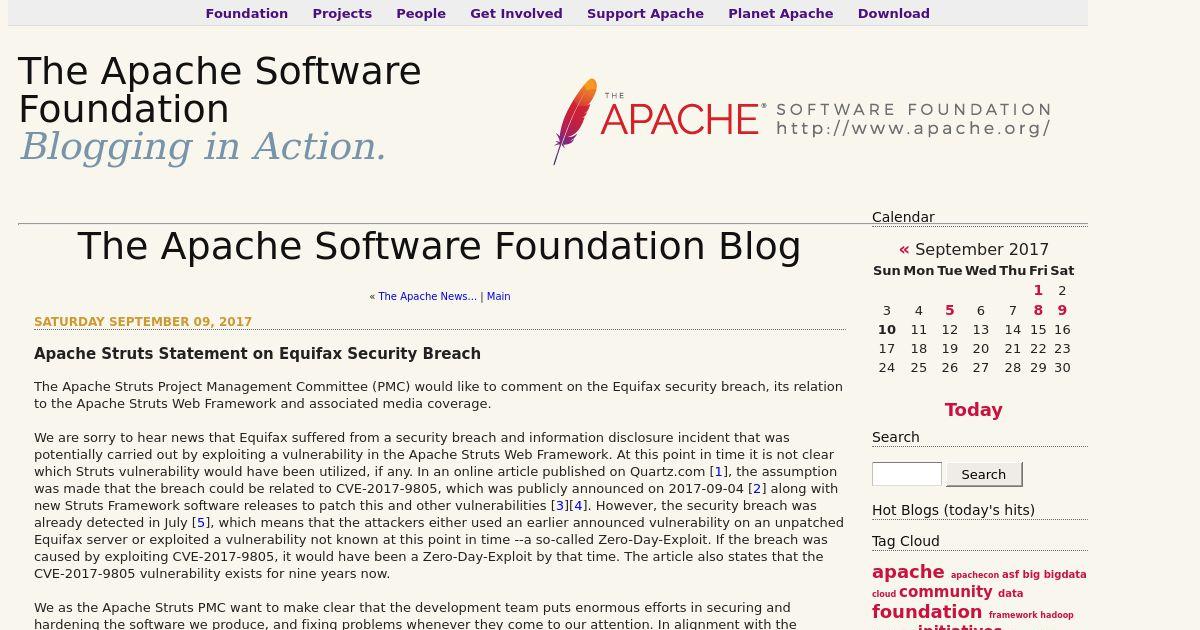Click the Apache feather logo

[575, 120]
